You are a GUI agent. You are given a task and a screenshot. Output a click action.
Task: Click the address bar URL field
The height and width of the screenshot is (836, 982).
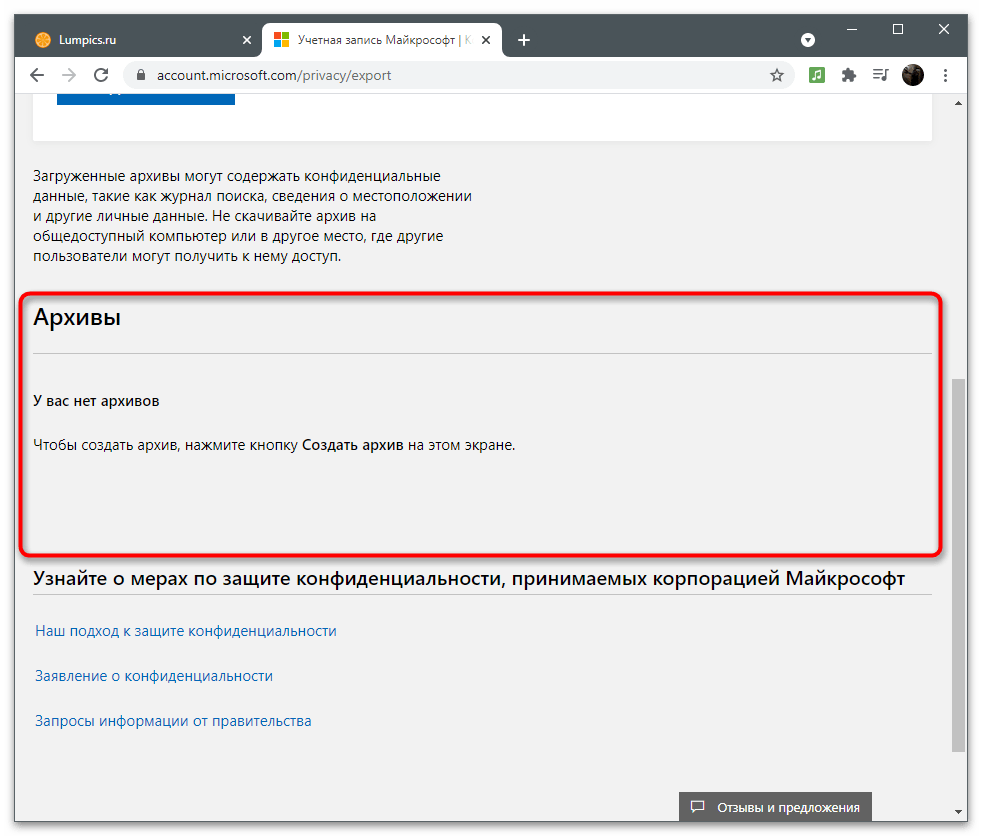point(457,75)
